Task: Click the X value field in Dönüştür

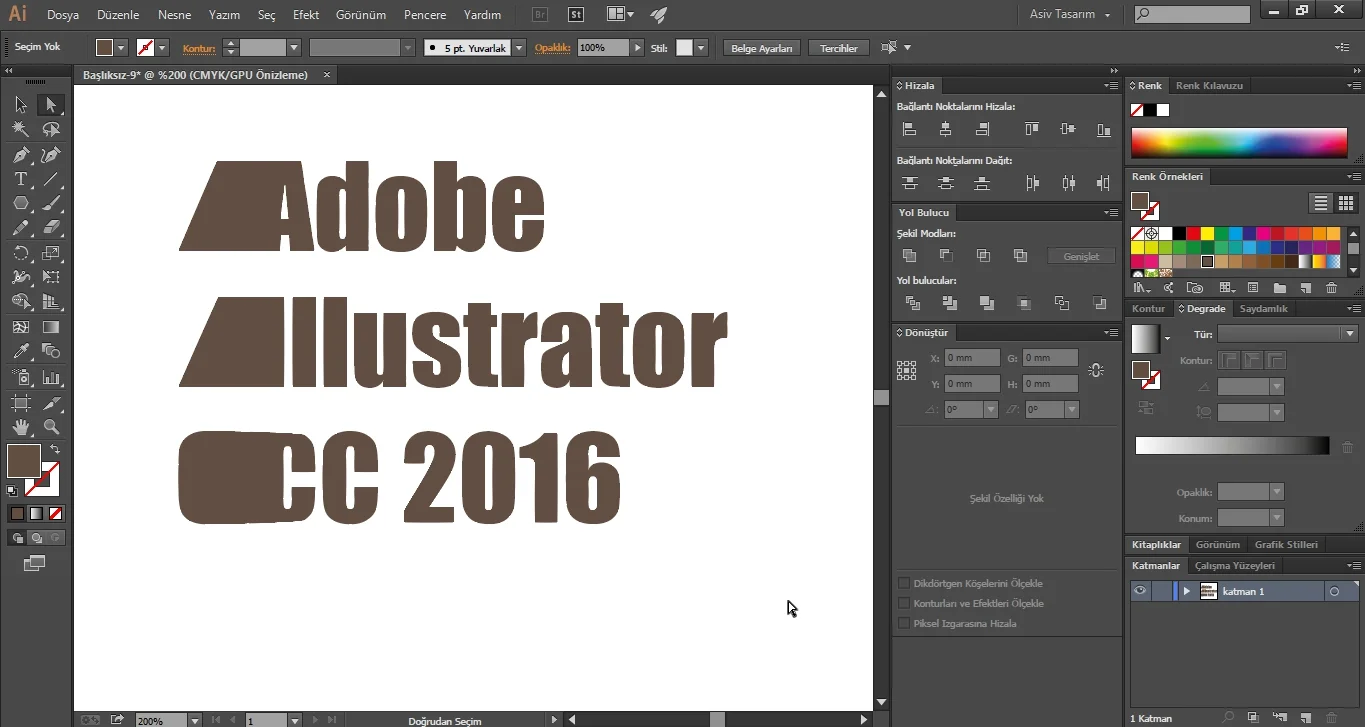Action: coord(972,357)
